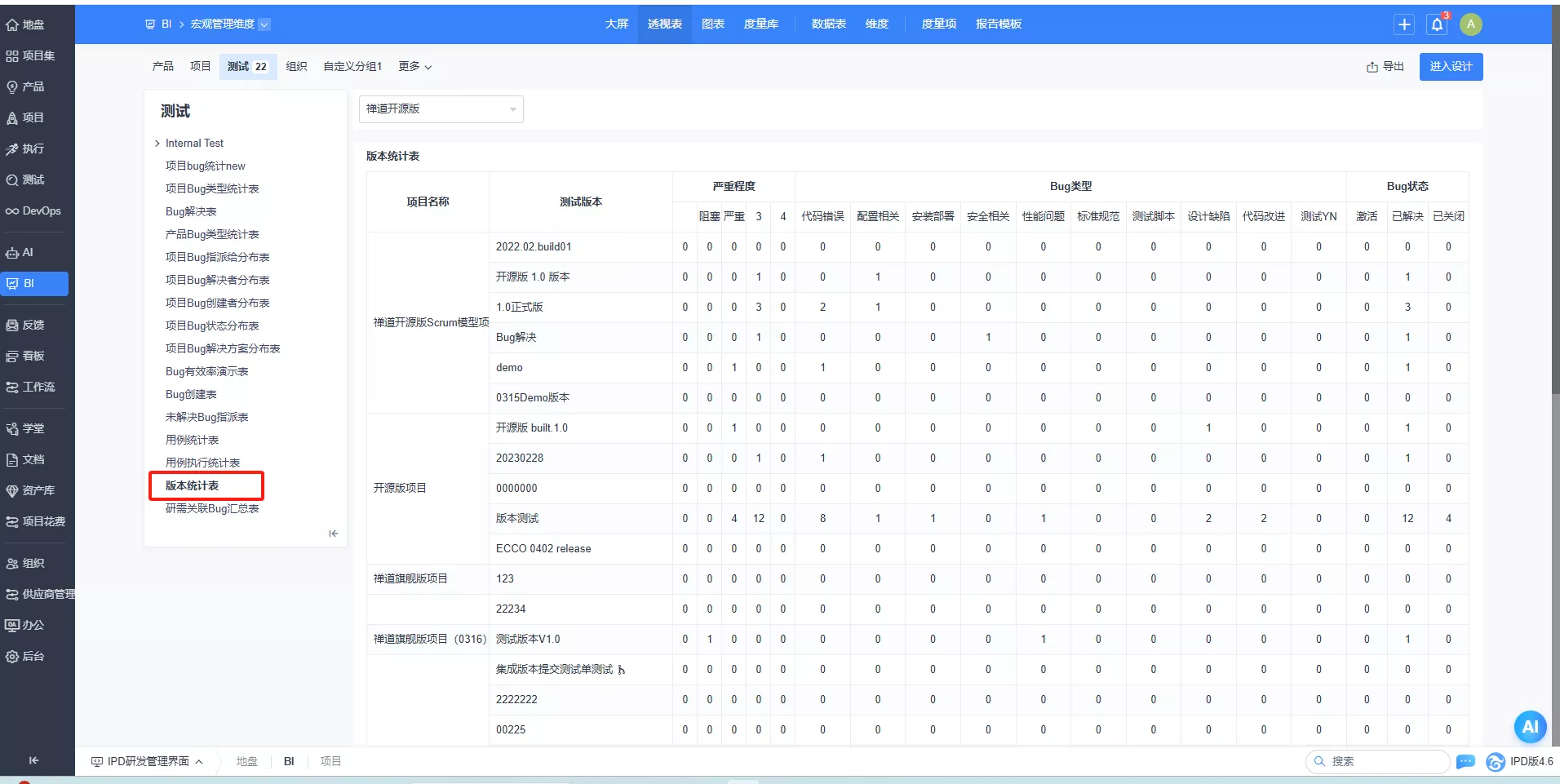Open 文档 in the sidebar
The height and width of the screenshot is (784, 1560).
point(25,459)
